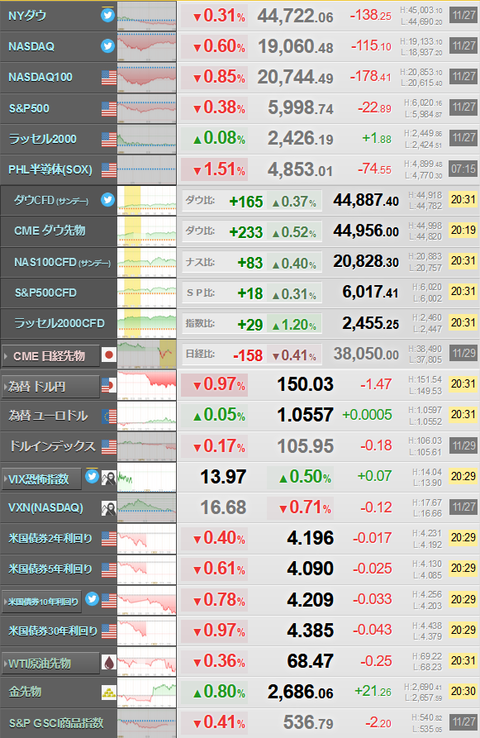The width and height of the screenshot is (480, 738).
Task: Click the US flag icon beside 米国債券5年利回り
Action: coord(109,570)
